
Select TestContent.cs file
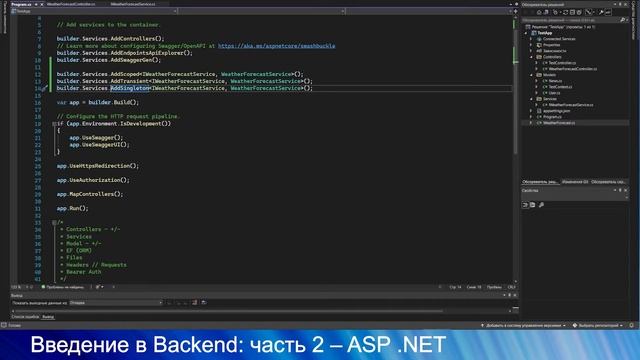point(557,87)
